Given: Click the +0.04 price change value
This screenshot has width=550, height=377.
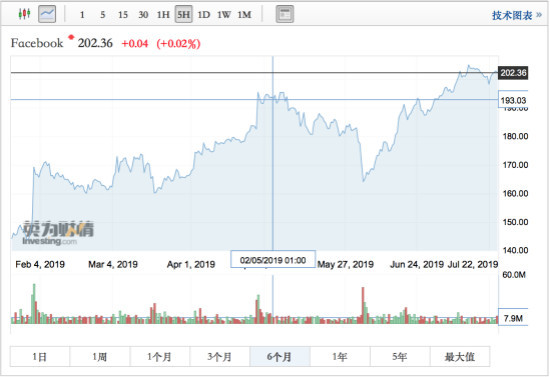Looking at the screenshot, I should [x=135, y=43].
